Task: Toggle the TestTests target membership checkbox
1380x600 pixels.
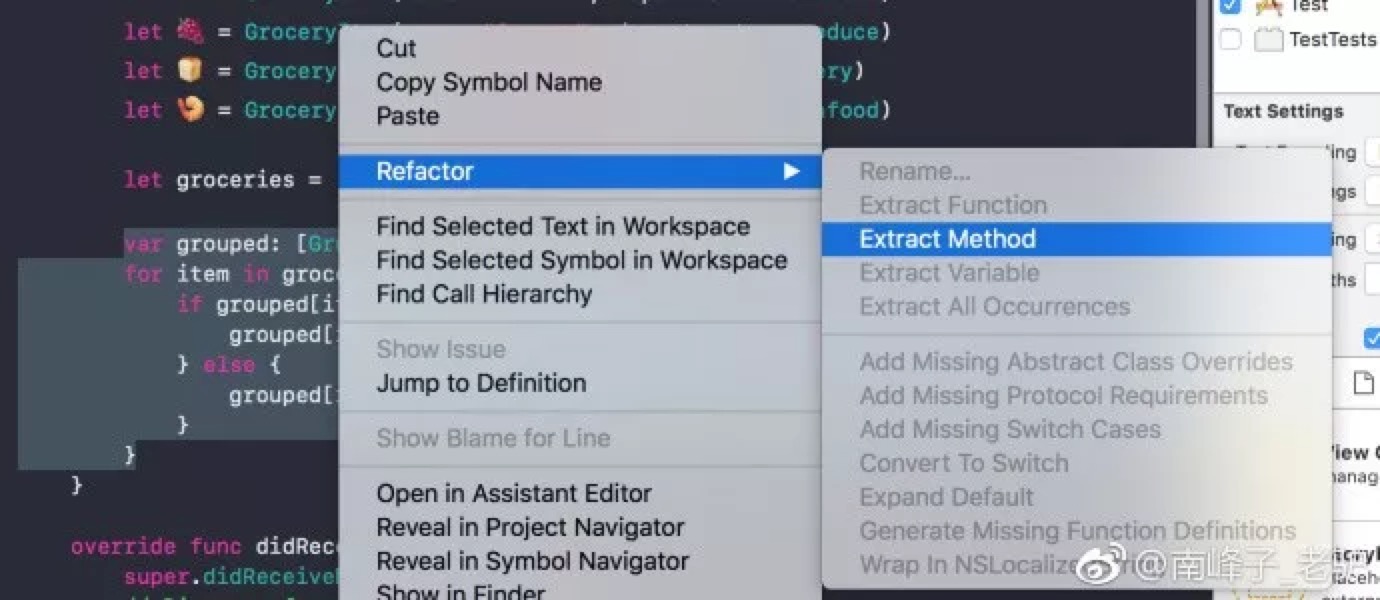Action: (1231, 40)
